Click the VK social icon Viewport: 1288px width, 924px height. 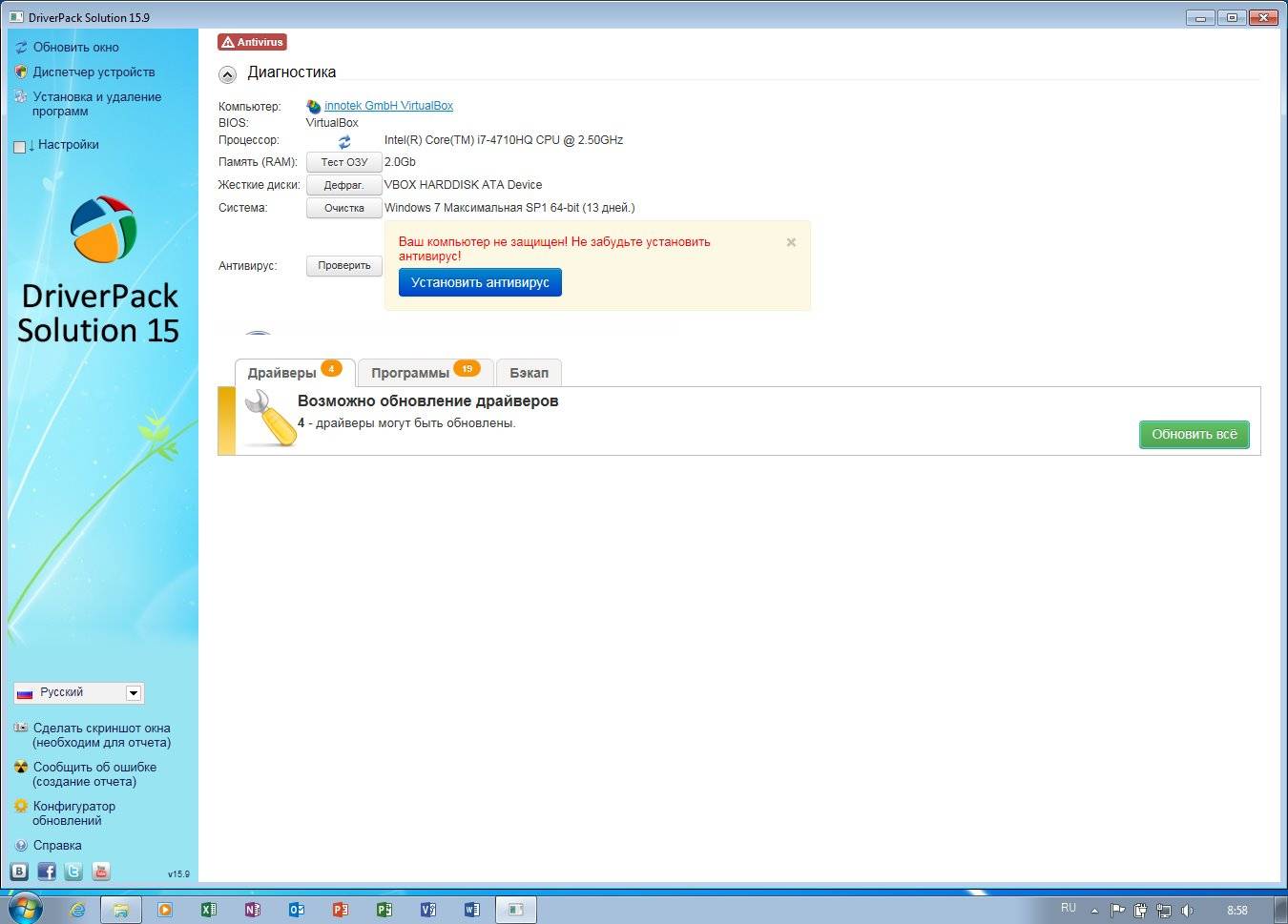(x=19, y=871)
